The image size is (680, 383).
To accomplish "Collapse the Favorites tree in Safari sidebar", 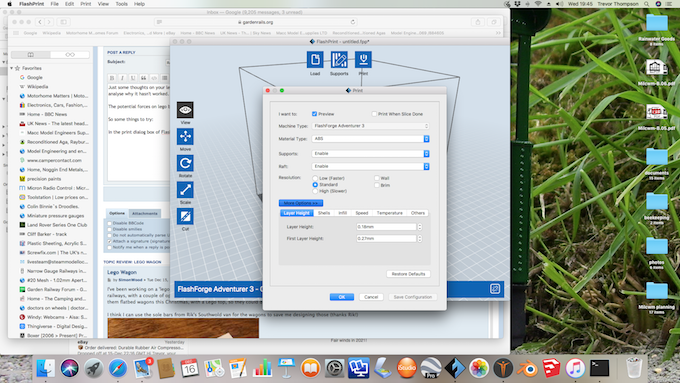I will pos(12,69).
